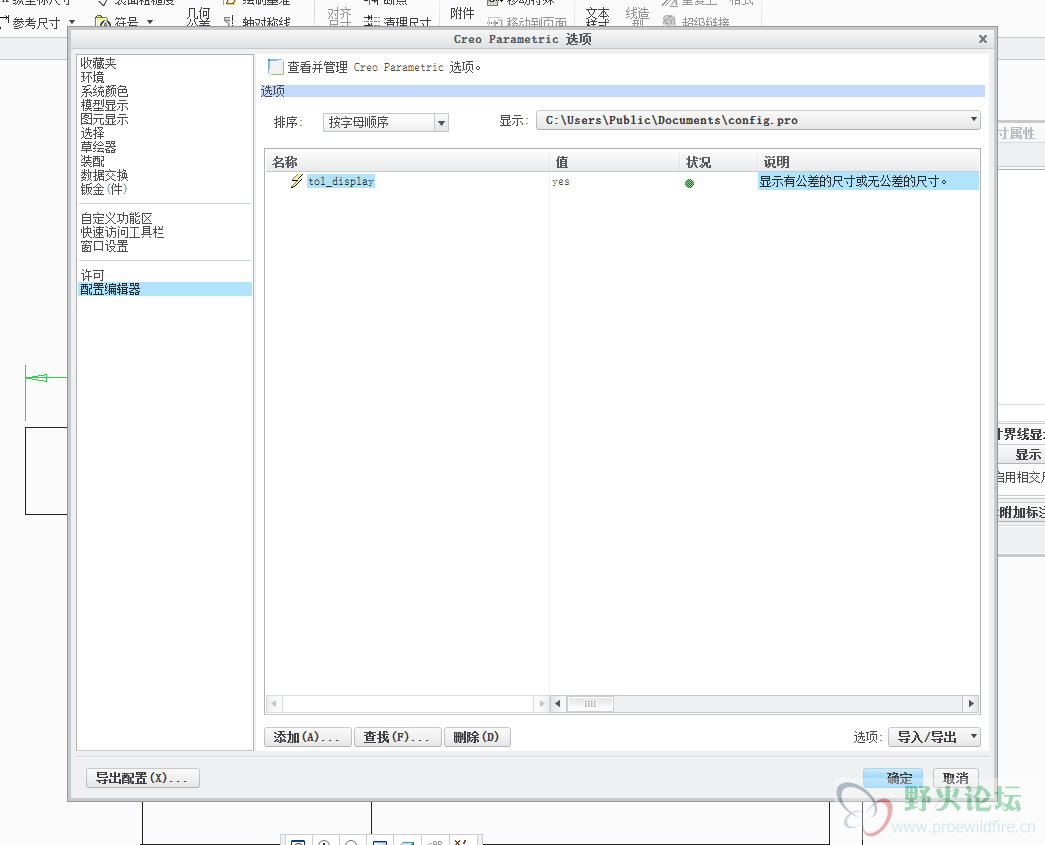Click the 状况 column header
Screen dimensions: 1045x845
click(x=718, y=162)
